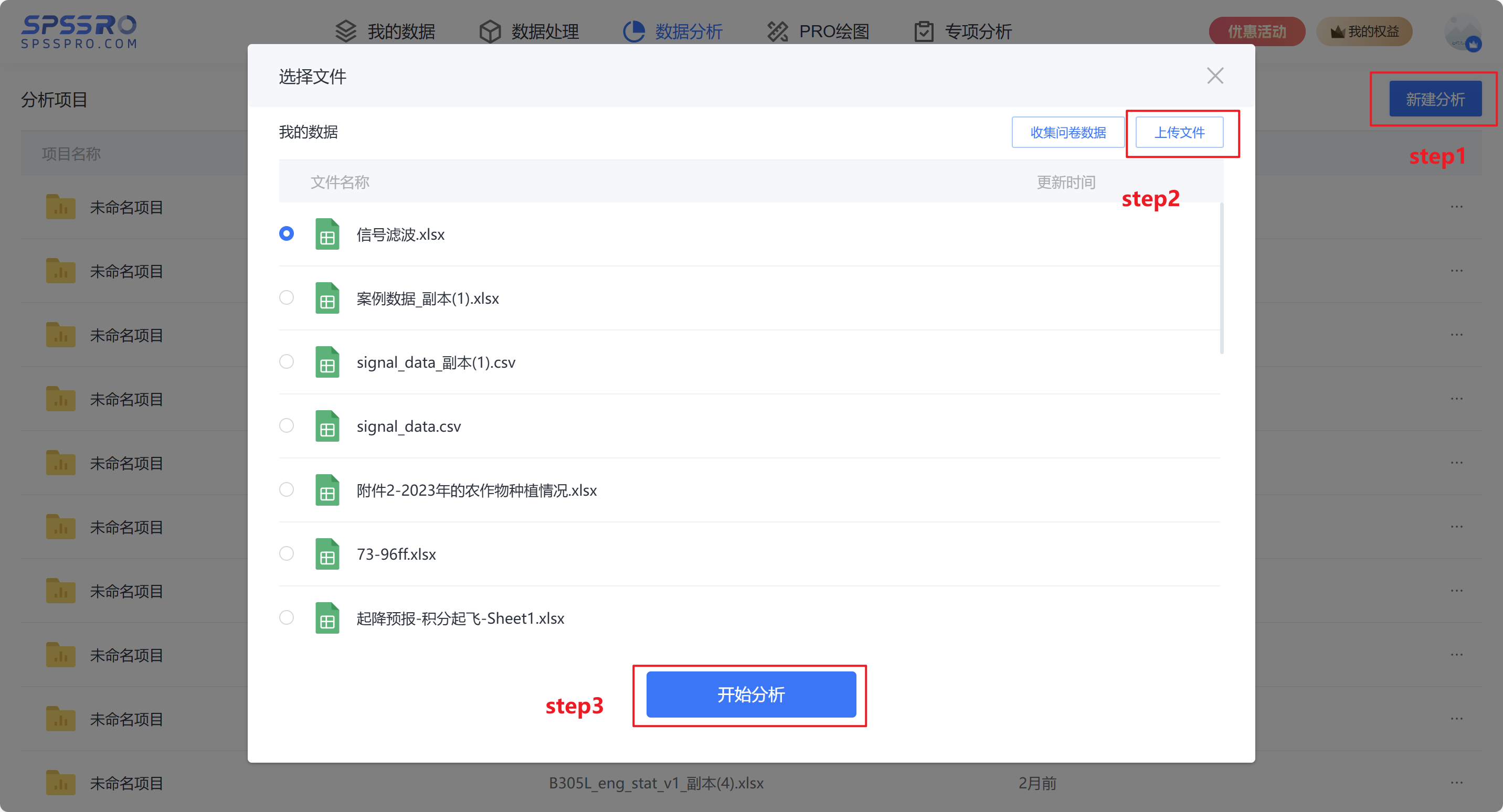Open the 优惠活动 promotion button

coord(1257,31)
